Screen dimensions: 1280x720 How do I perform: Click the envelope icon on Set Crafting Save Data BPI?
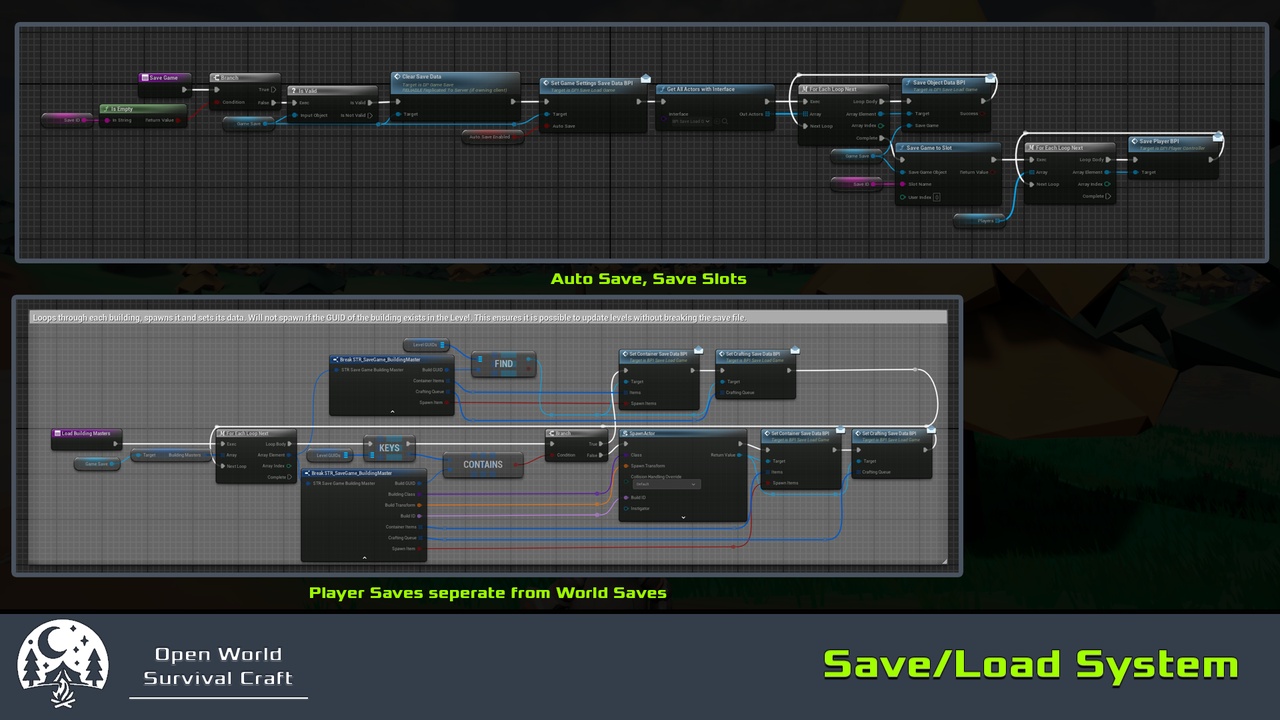(932, 429)
